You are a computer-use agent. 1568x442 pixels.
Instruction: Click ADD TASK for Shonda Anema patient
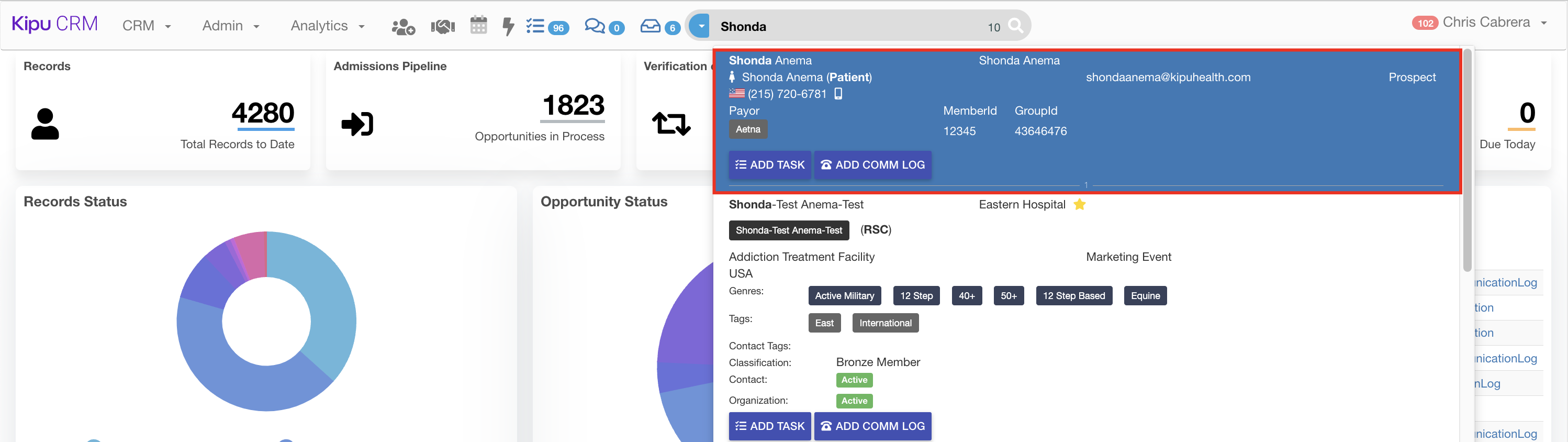click(769, 165)
